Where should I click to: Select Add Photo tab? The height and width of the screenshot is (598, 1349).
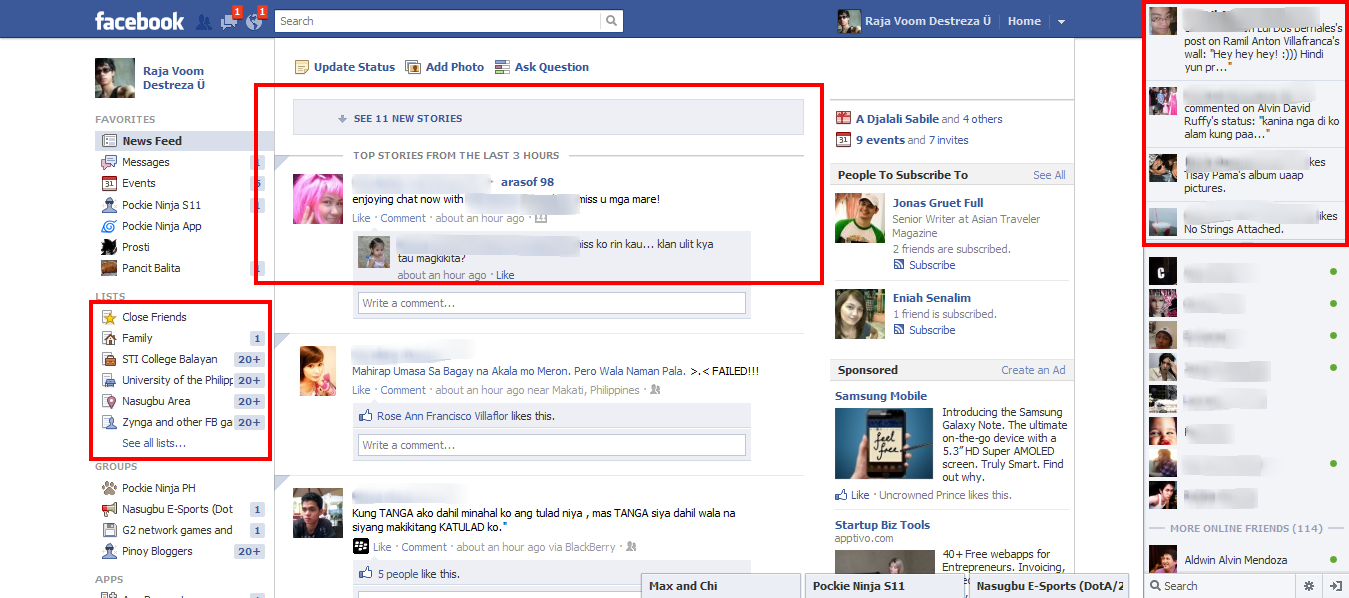click(444, 67)
